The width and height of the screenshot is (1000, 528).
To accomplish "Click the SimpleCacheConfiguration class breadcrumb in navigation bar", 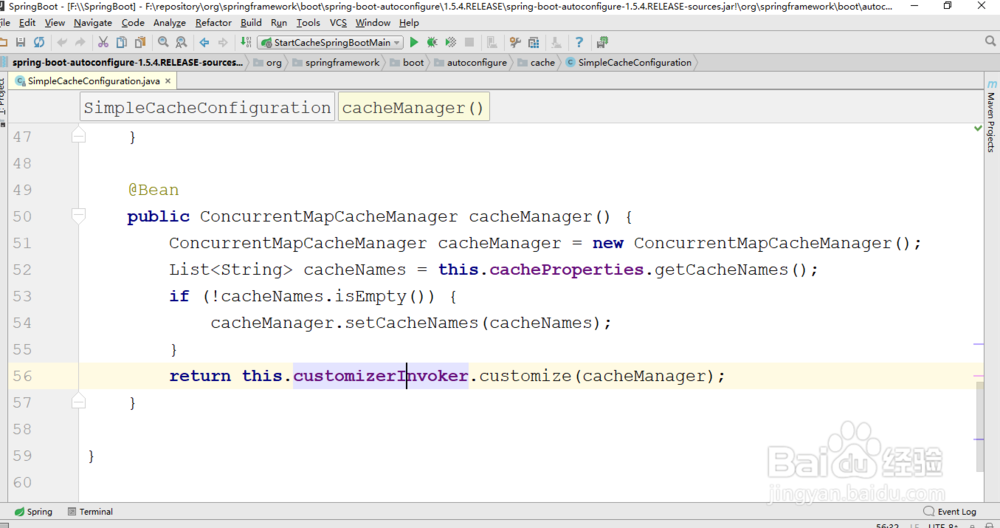I will [629, 62].
